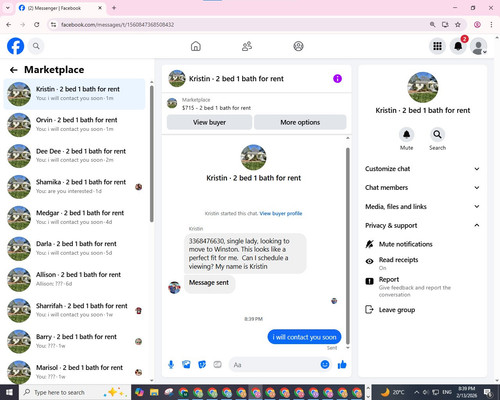
Task: Open Windows Start menu
Action: pyautogui.click(x=9, y=392)
